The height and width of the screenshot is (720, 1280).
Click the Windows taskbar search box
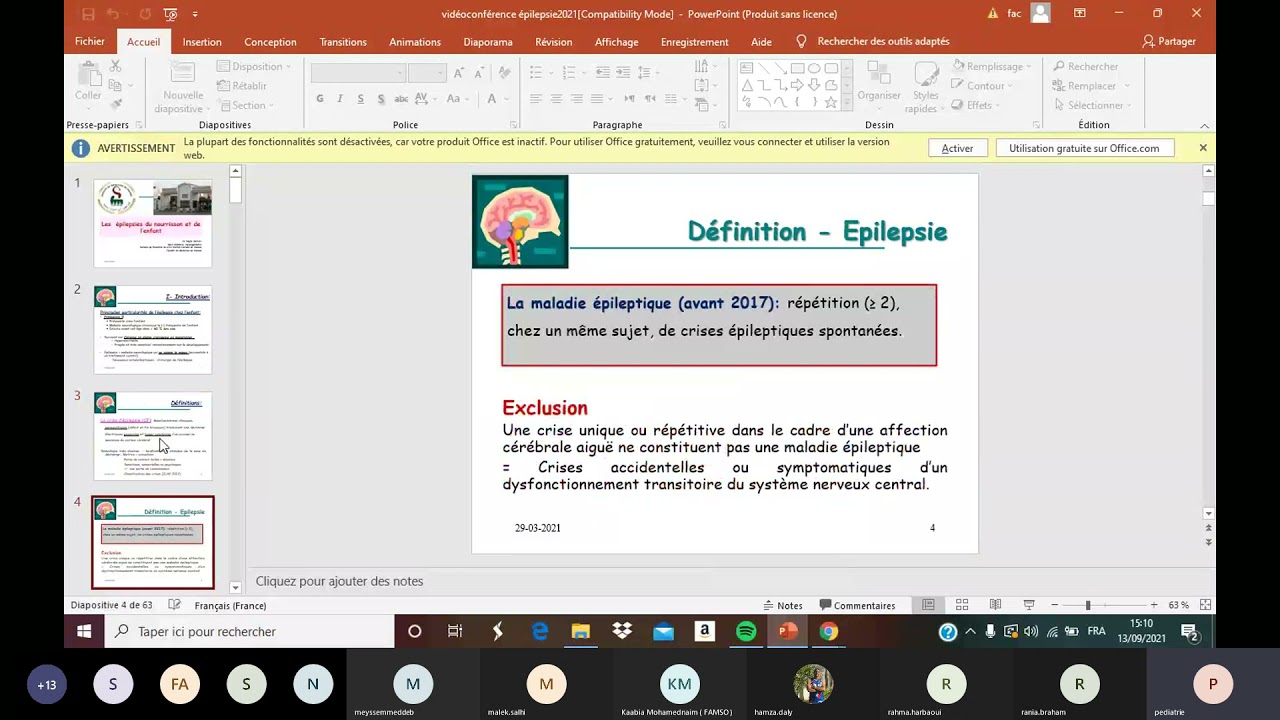pos(249,631)
